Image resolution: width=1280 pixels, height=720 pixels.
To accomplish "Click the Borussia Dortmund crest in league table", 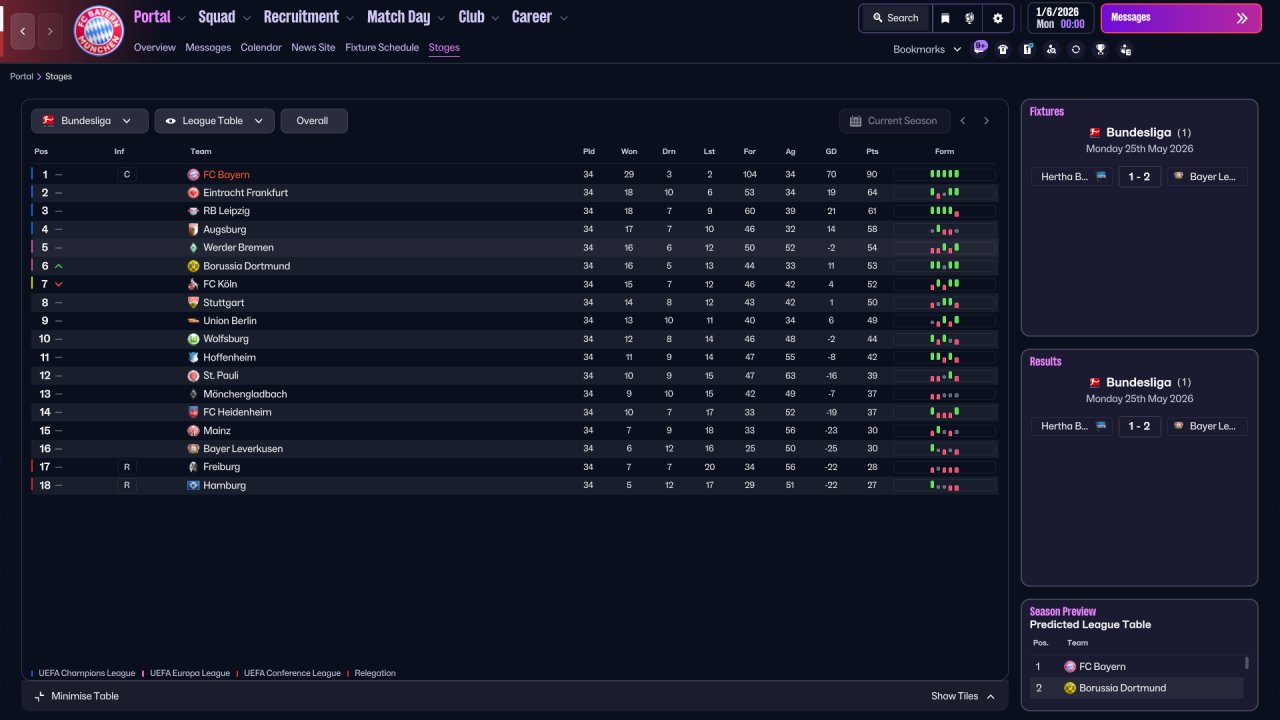I will pyautogui.click(x=193, y=266).
